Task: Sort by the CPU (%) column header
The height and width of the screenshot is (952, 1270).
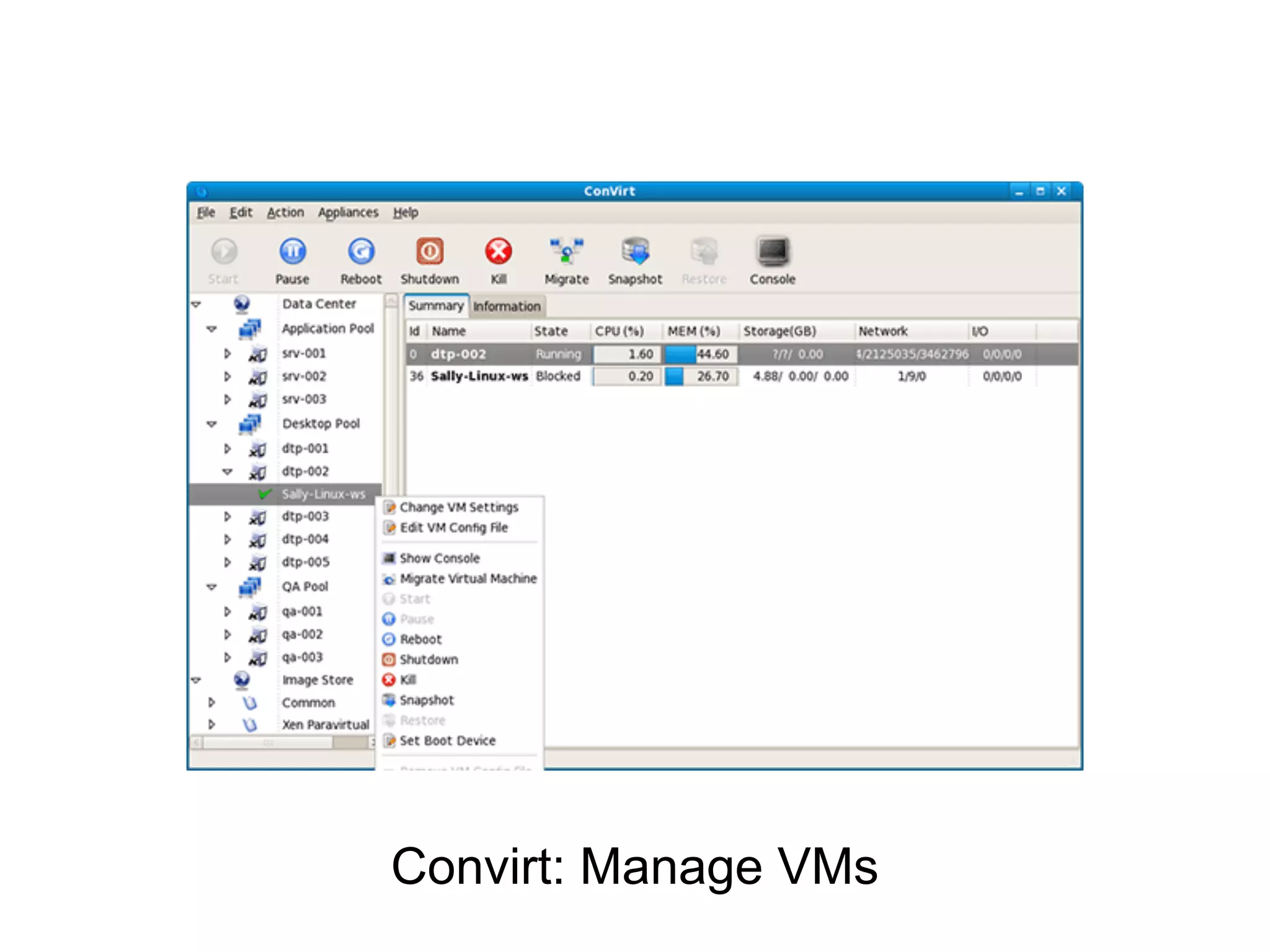Action: [626, 332]
